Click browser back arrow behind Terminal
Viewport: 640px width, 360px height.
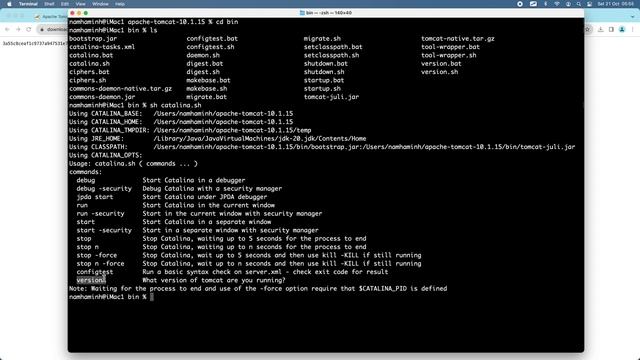point(7,29)
